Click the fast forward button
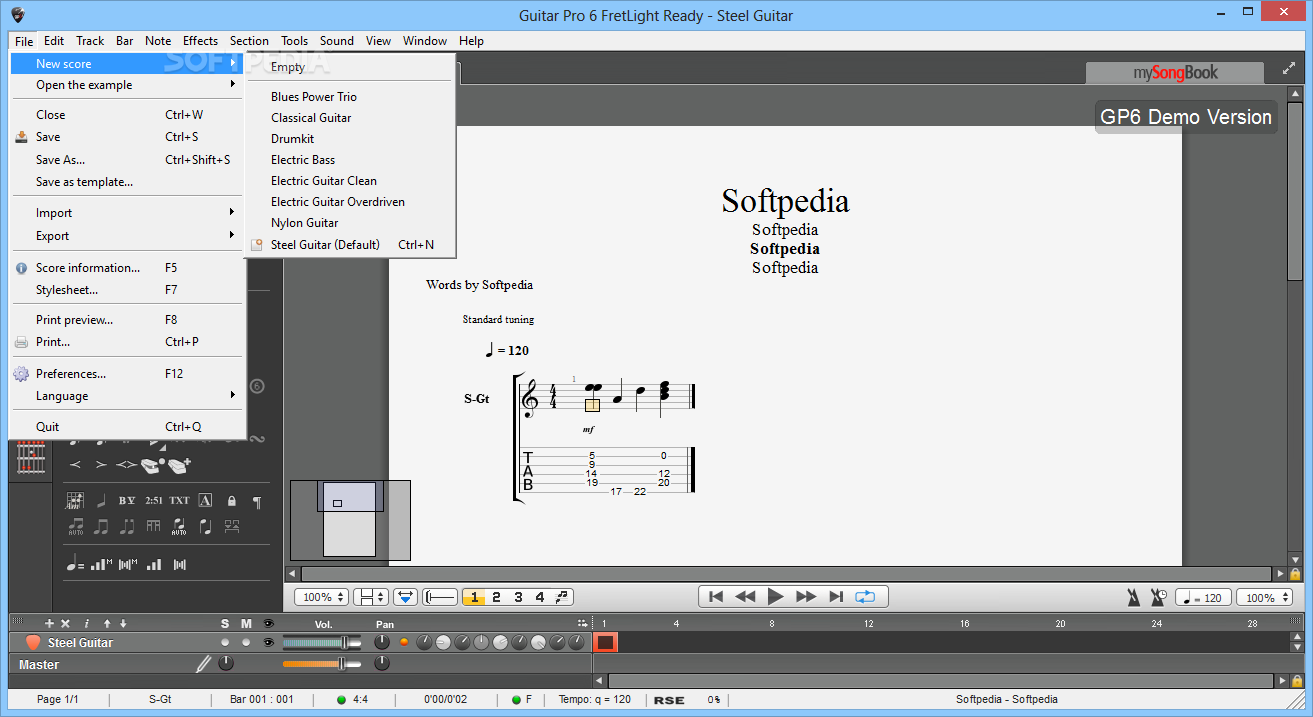The height and width of the screenshot is (717, 1313). pos(806,597)
